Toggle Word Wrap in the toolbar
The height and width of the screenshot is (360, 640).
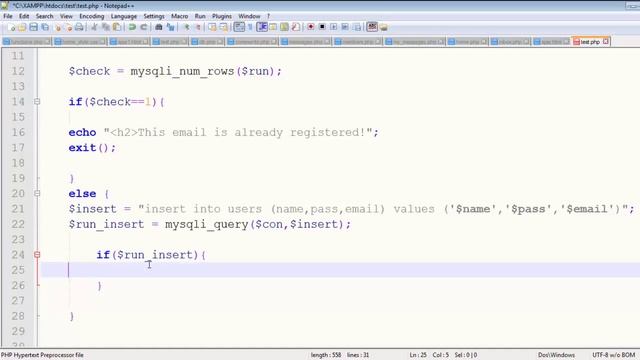pos(239,27)
